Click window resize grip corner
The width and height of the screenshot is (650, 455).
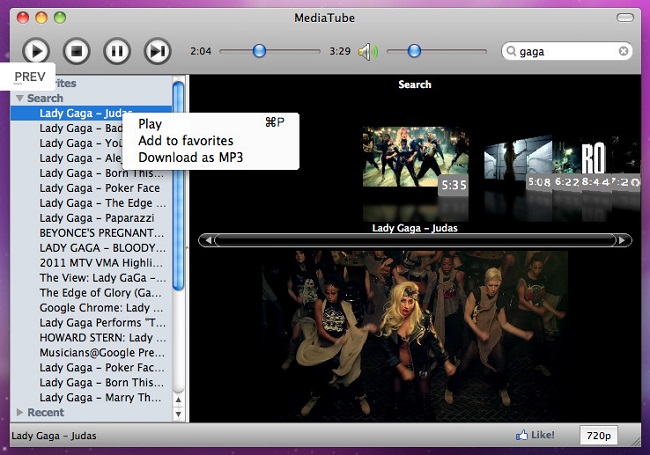[x=635, y=441]
